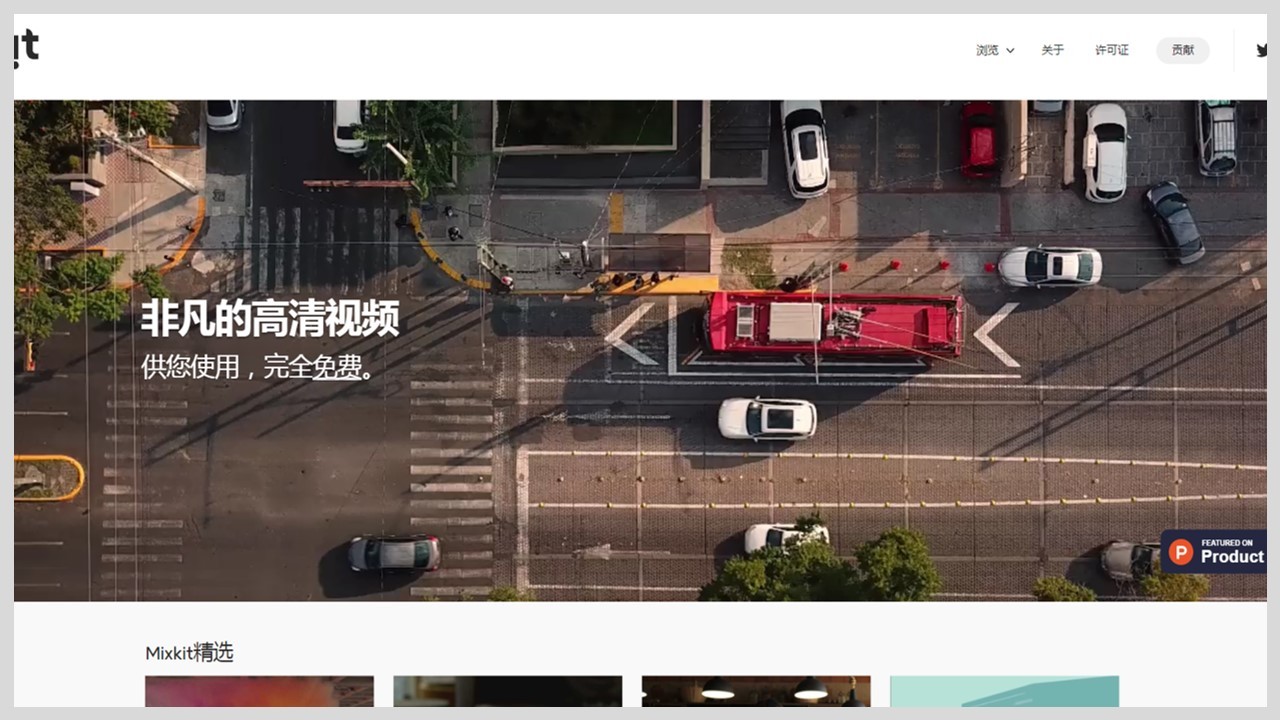Screen dimensions: 1280x720
Task: Click the 贡献 pill button
Action: tap(1182, 50)
